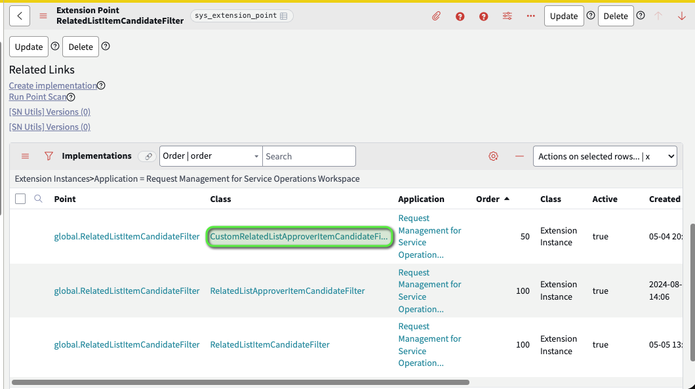This screenshot has width=695, height=389.
Task: Click the link icon beside Implementations title
Action: (148, 156)
